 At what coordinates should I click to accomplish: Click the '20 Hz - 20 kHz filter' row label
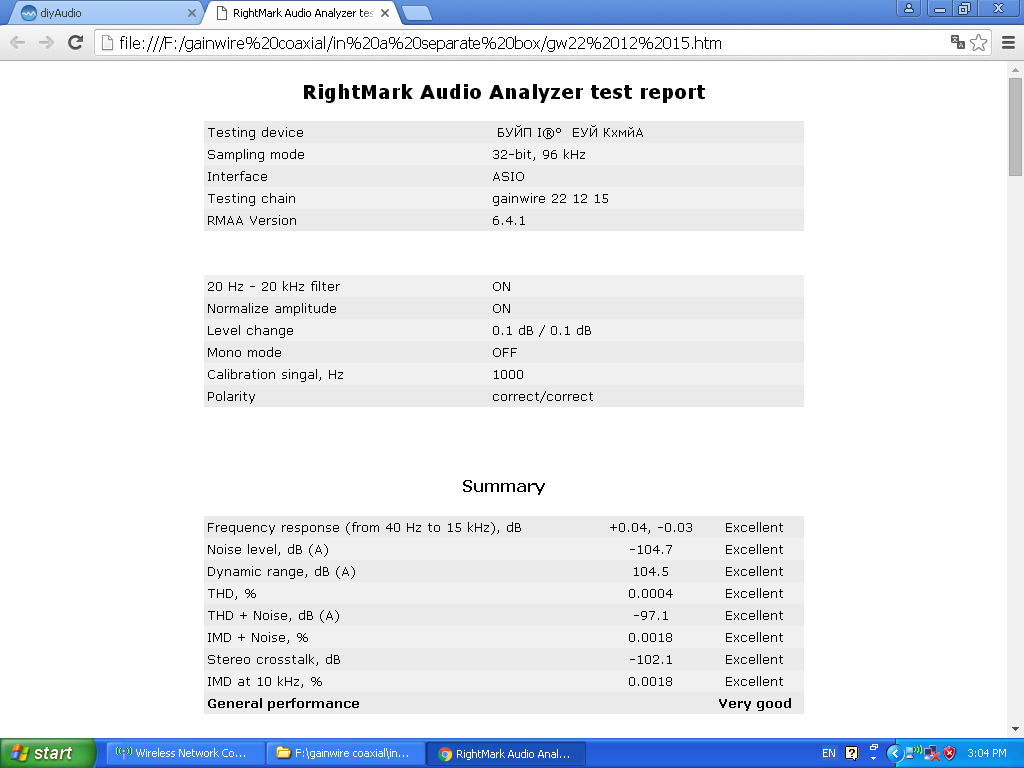(x=274, y=287)
